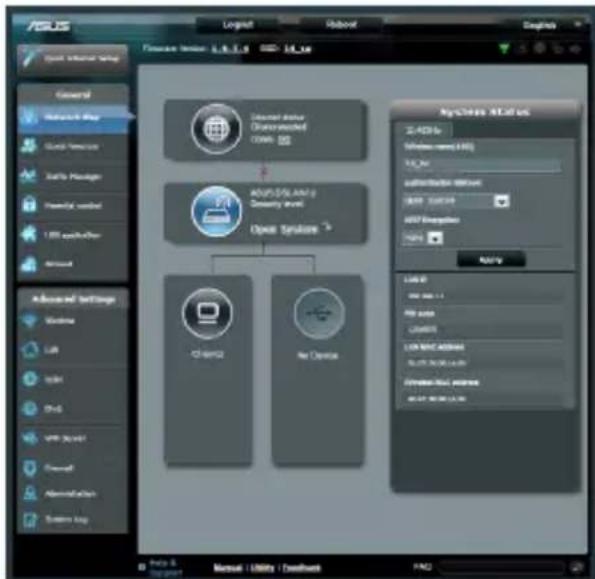Viewport: 595px width, 579px height.
Task: Click the LAN MAC address value
Action: (x=483, y=363)
